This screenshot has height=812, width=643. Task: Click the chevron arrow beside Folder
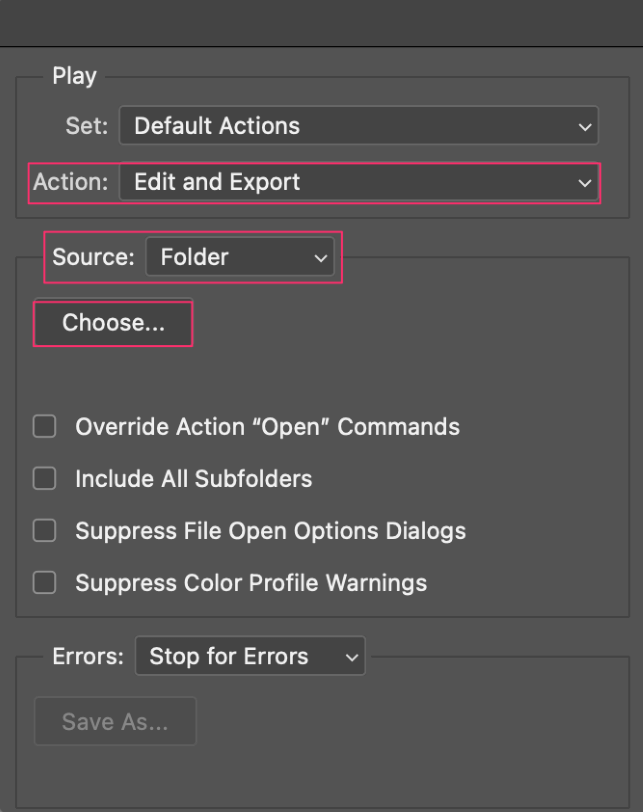[x=321, y=257]
